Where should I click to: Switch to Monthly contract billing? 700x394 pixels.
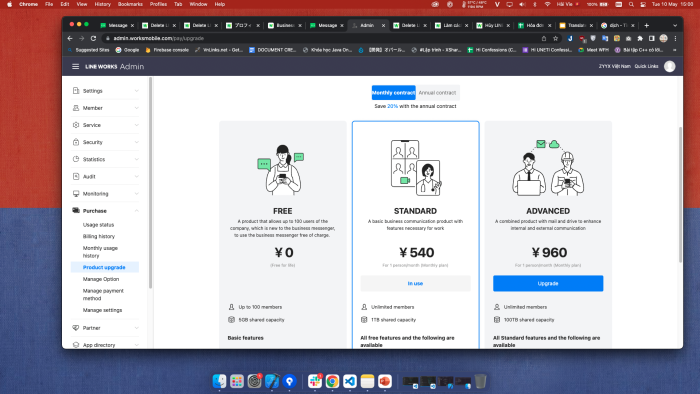[393, 93]
